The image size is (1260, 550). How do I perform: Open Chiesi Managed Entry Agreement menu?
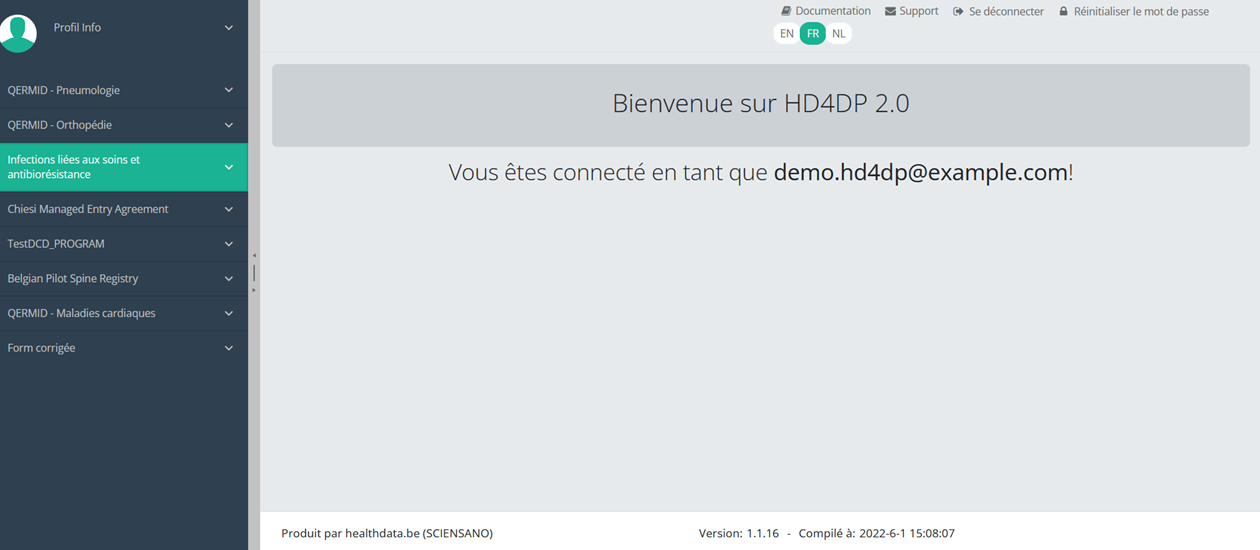tap(88, 209)
